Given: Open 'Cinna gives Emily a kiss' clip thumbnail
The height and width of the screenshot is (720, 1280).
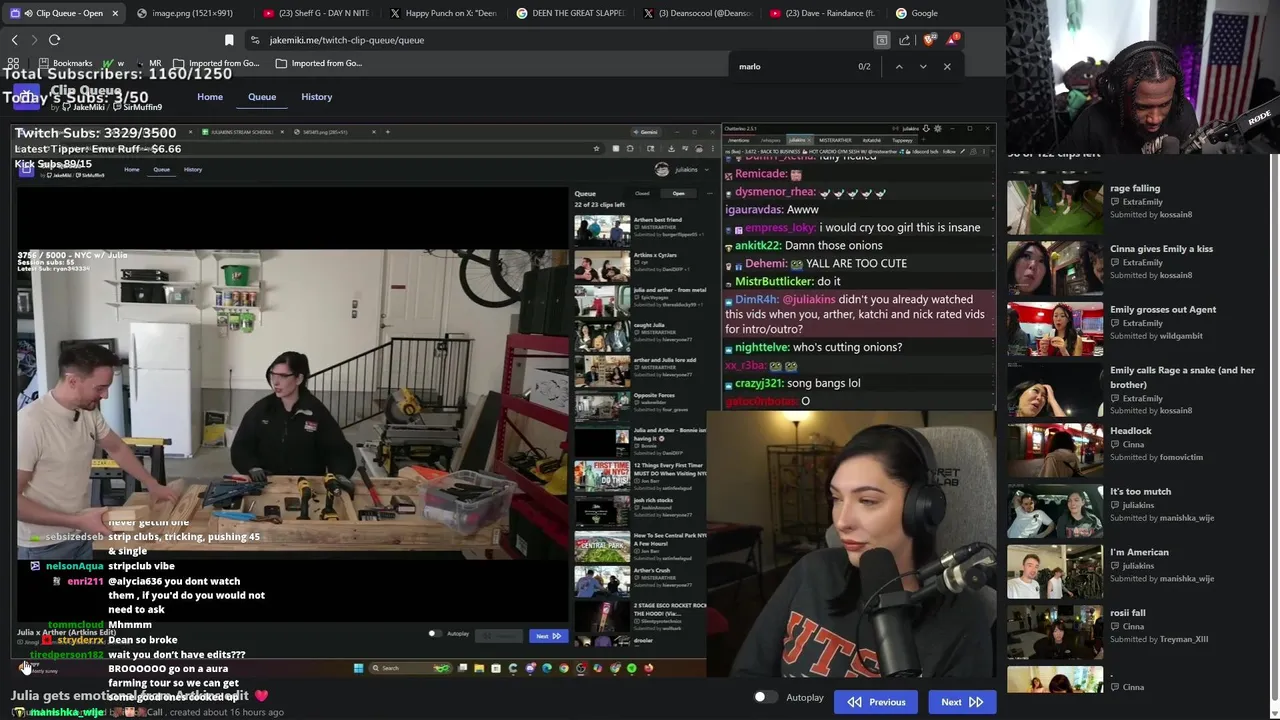Looking at the screenshot, I should [x=1055, y=268].
